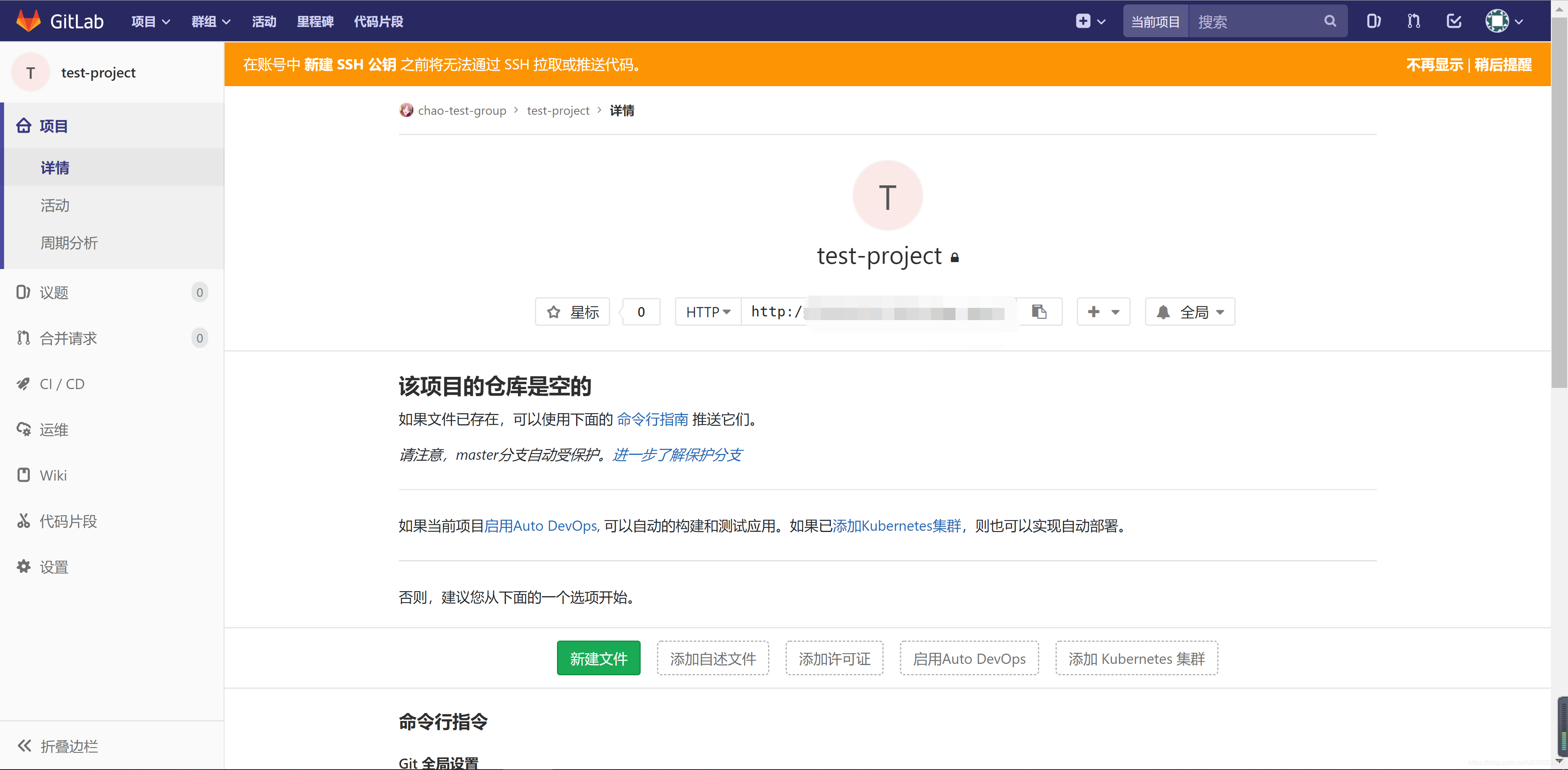
Task: Click 不再显示 in the orange banner
Action: (x=1434, y=65)
